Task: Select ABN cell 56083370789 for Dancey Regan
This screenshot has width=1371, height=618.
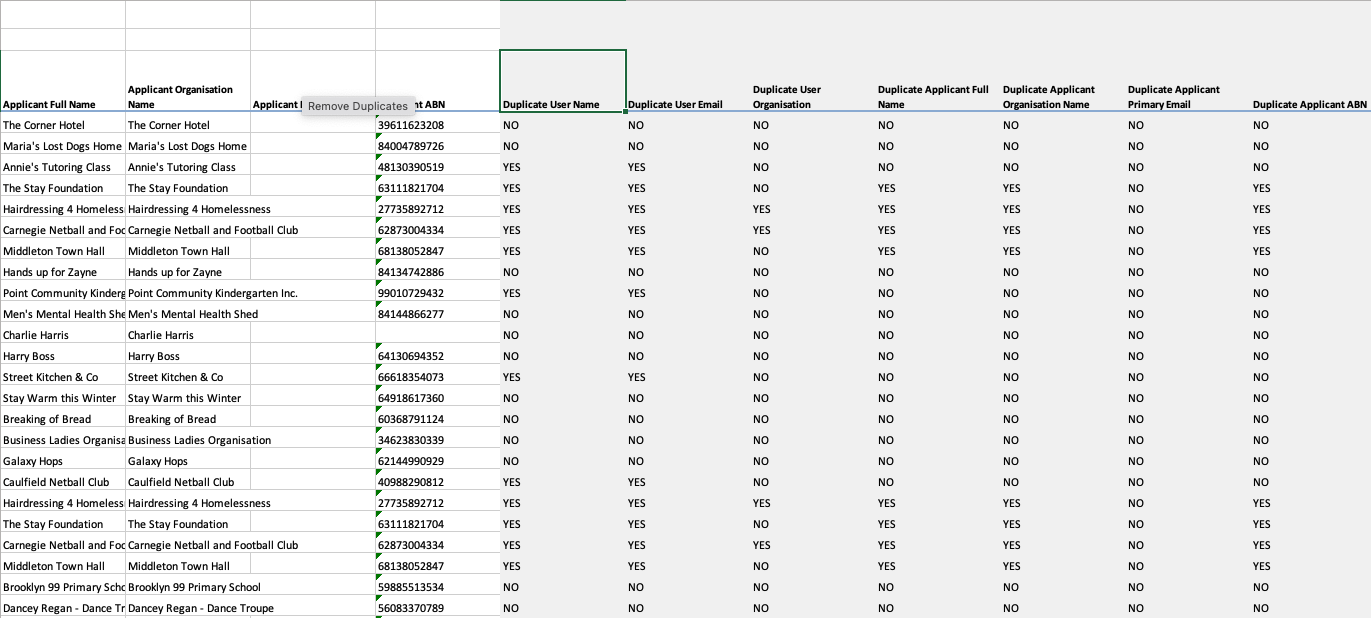Action: click(x=437, y=608)
